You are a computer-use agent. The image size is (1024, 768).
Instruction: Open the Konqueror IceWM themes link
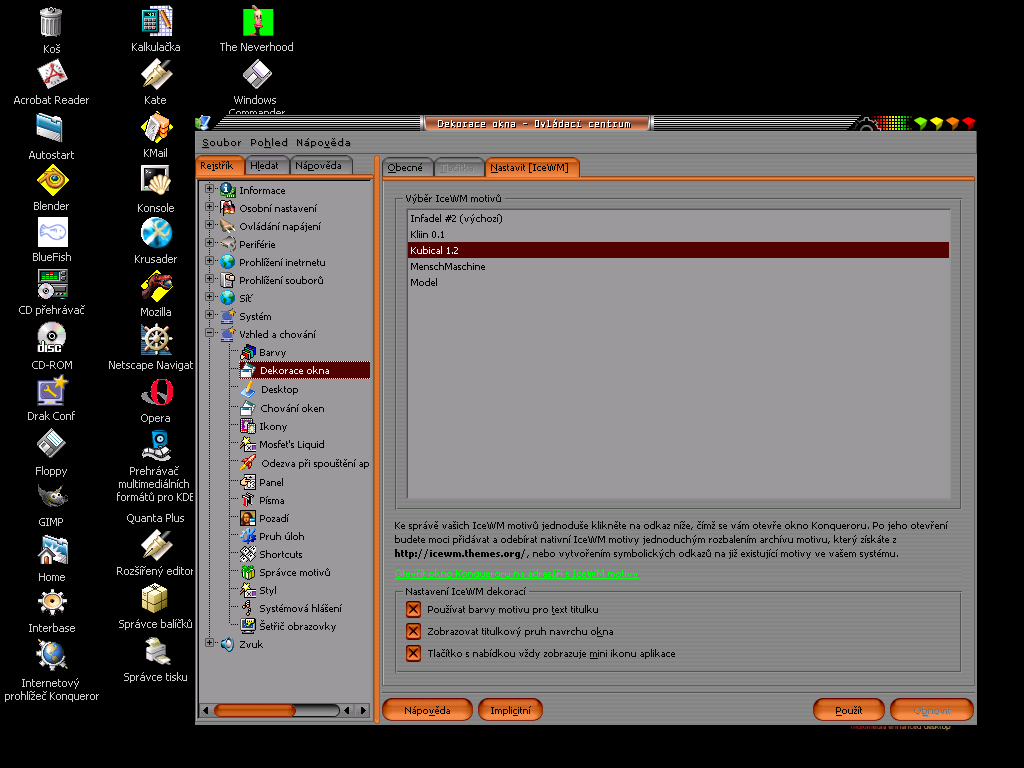coord(516,574)
